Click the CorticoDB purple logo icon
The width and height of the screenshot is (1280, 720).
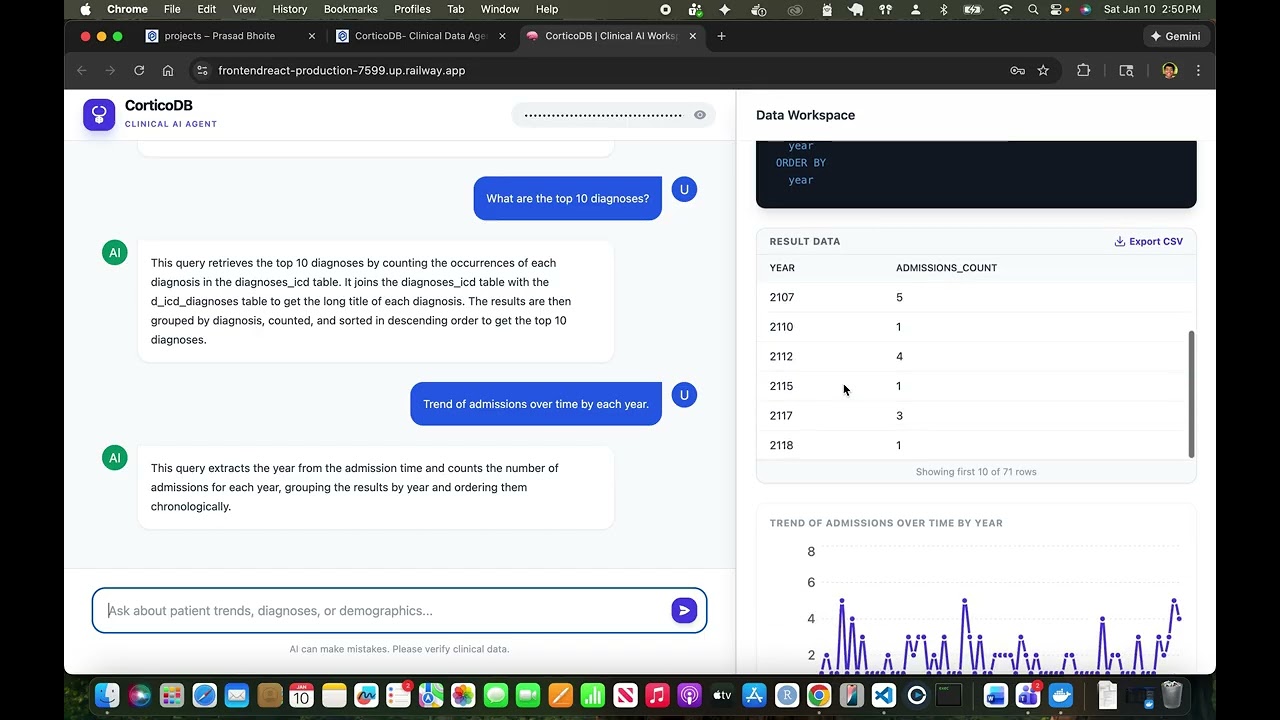[99, 115]
